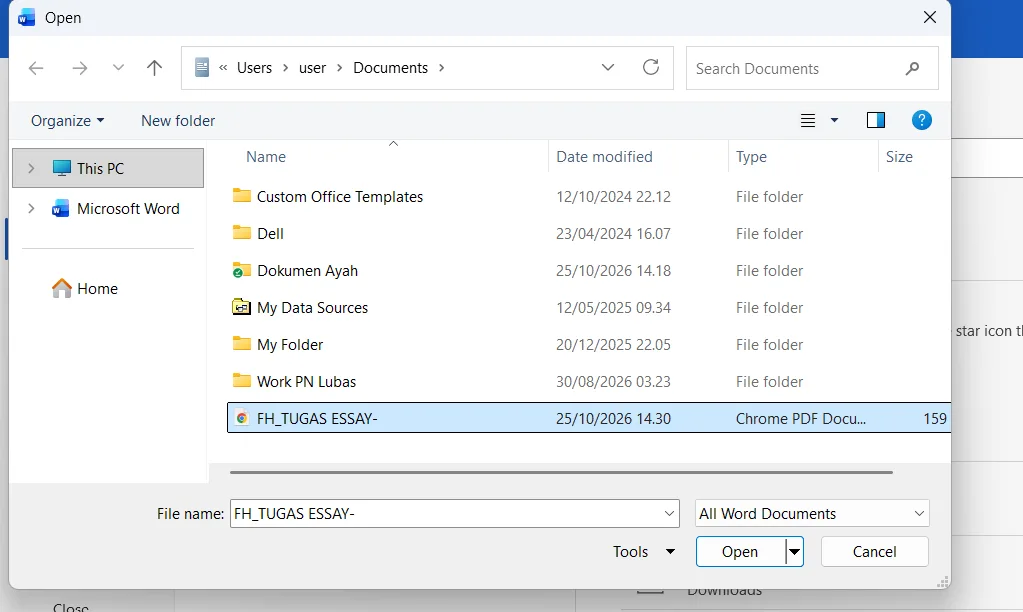The width and height of the screenshot is (1023, 612).
Task: Select the Dell folder icon
Action: pos(241,232)
